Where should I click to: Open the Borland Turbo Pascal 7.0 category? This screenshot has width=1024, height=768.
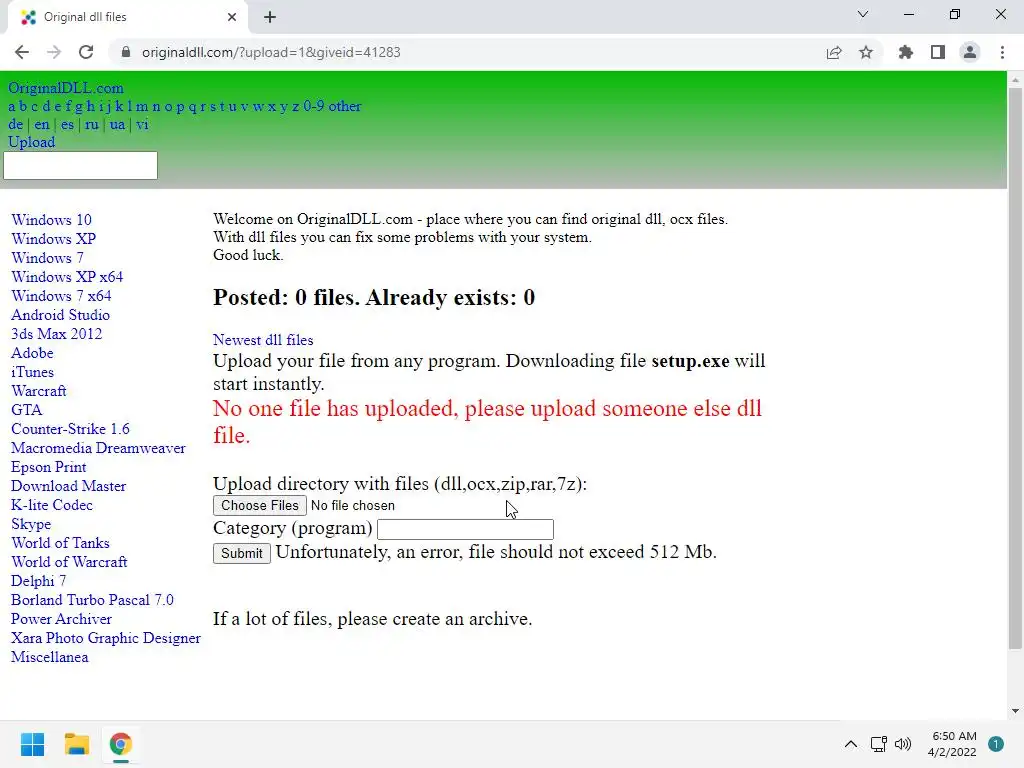(x=92, y=600)
